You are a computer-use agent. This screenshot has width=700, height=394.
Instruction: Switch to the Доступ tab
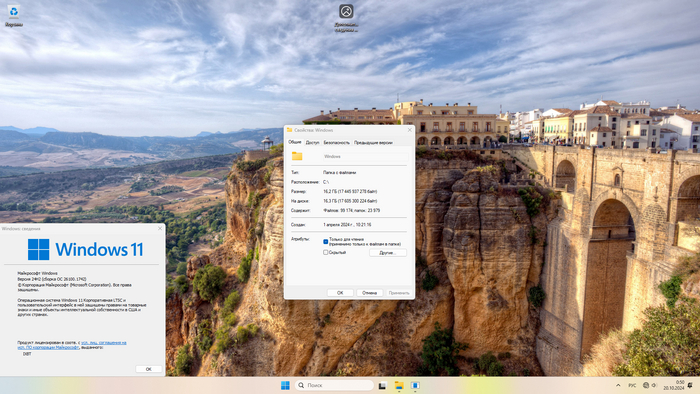click(x=312, y=143)
